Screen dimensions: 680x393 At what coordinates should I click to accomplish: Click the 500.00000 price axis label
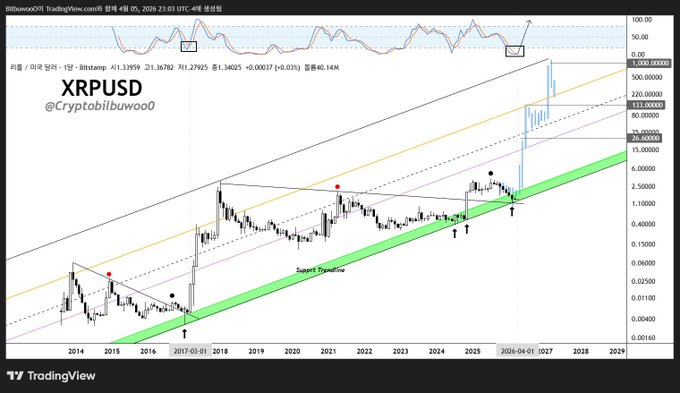(647, 77)
